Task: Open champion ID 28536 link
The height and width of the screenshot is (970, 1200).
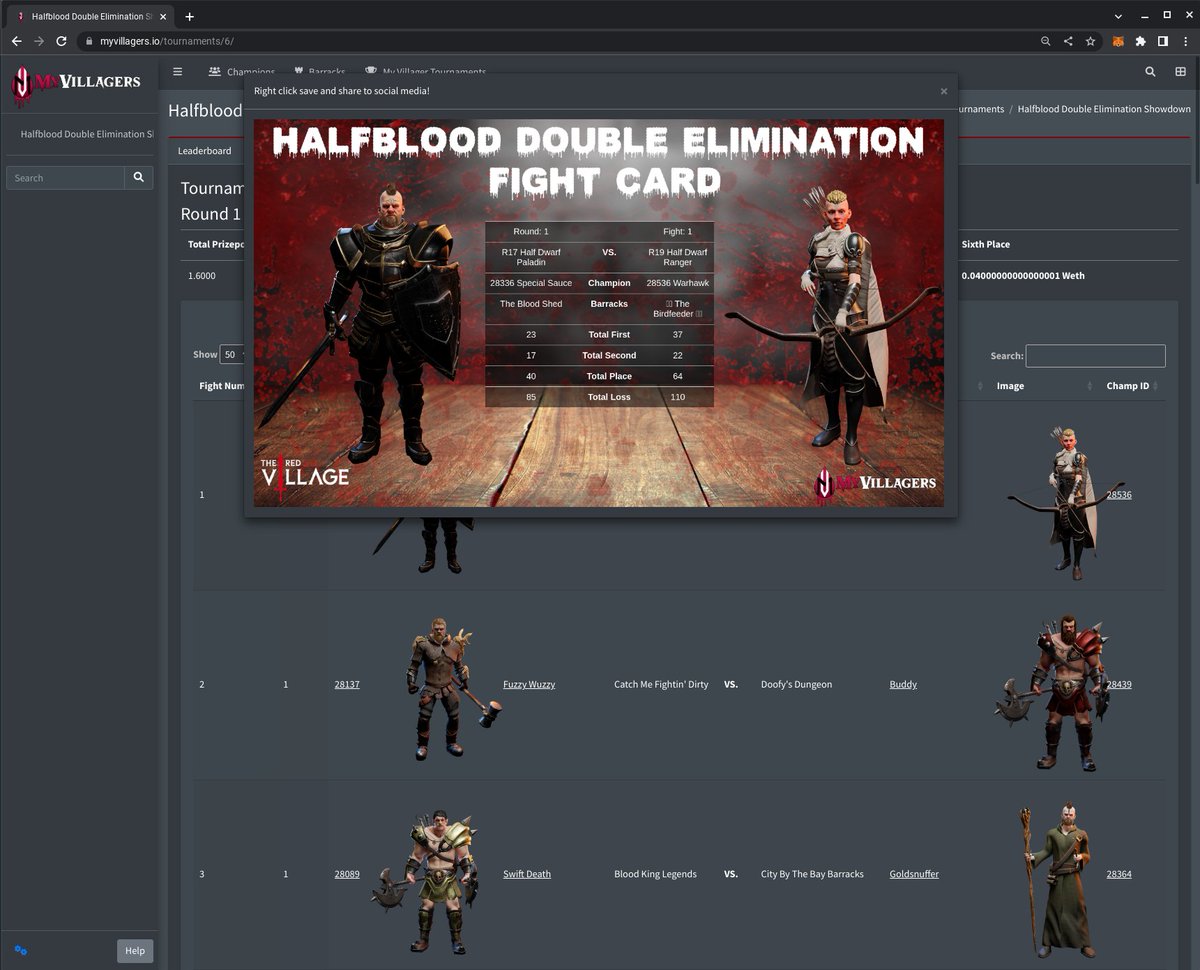Action: 1119,495
